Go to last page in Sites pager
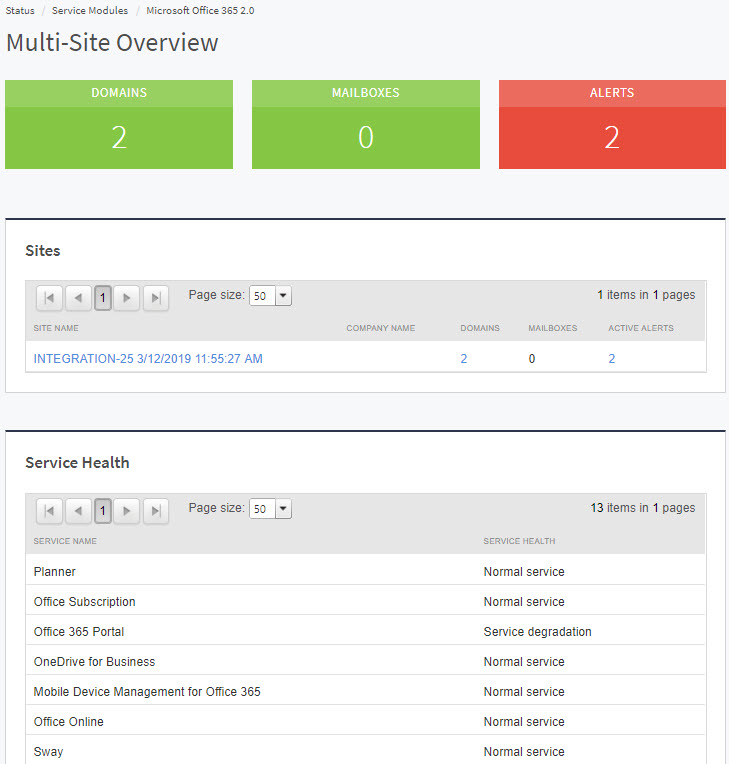729x764 pixels. point(155,298)
